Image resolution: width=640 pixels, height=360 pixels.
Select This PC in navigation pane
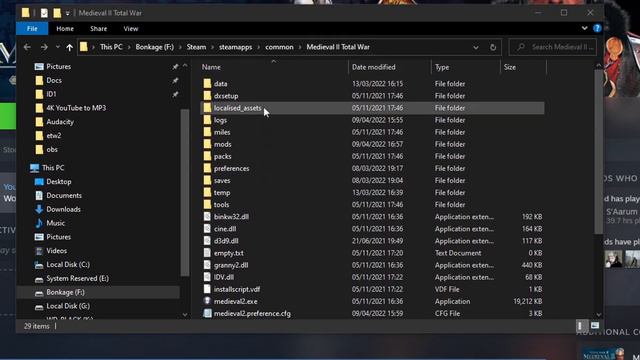click(x=53, y=168)
